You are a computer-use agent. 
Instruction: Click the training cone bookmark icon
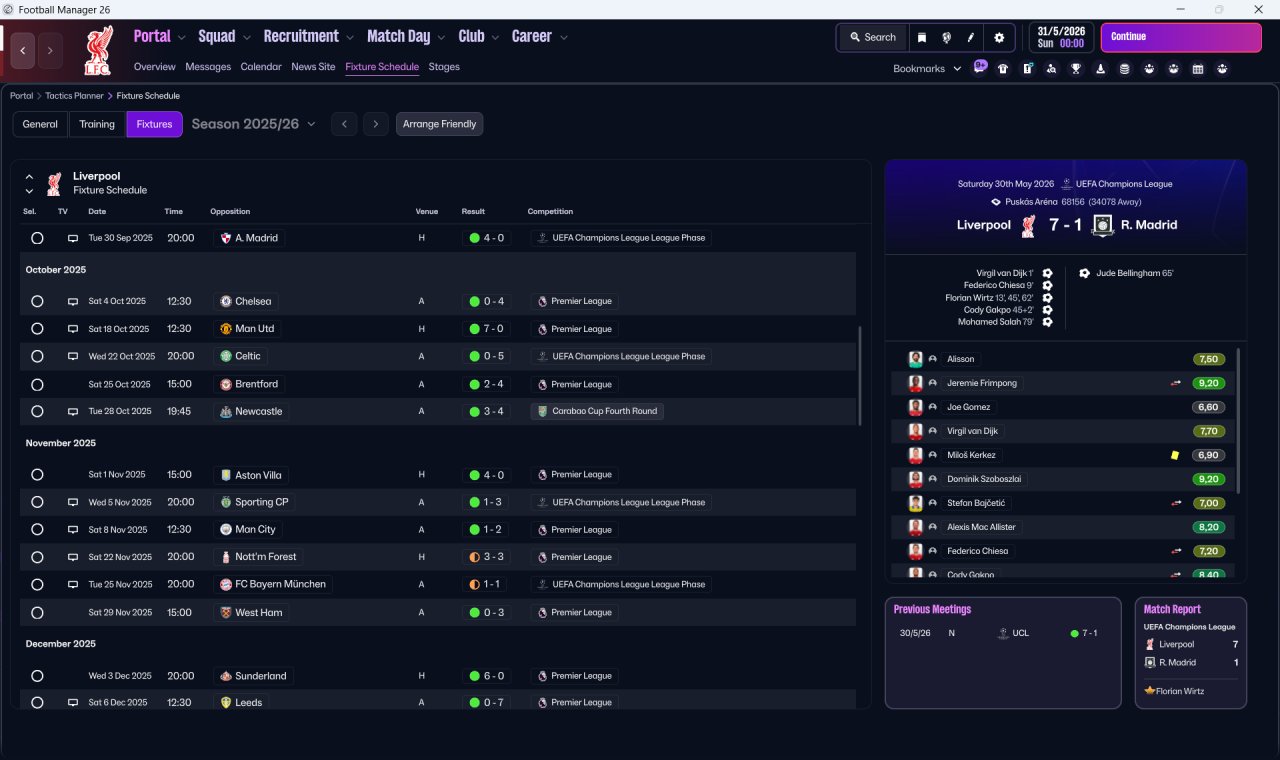(1101, 69)
